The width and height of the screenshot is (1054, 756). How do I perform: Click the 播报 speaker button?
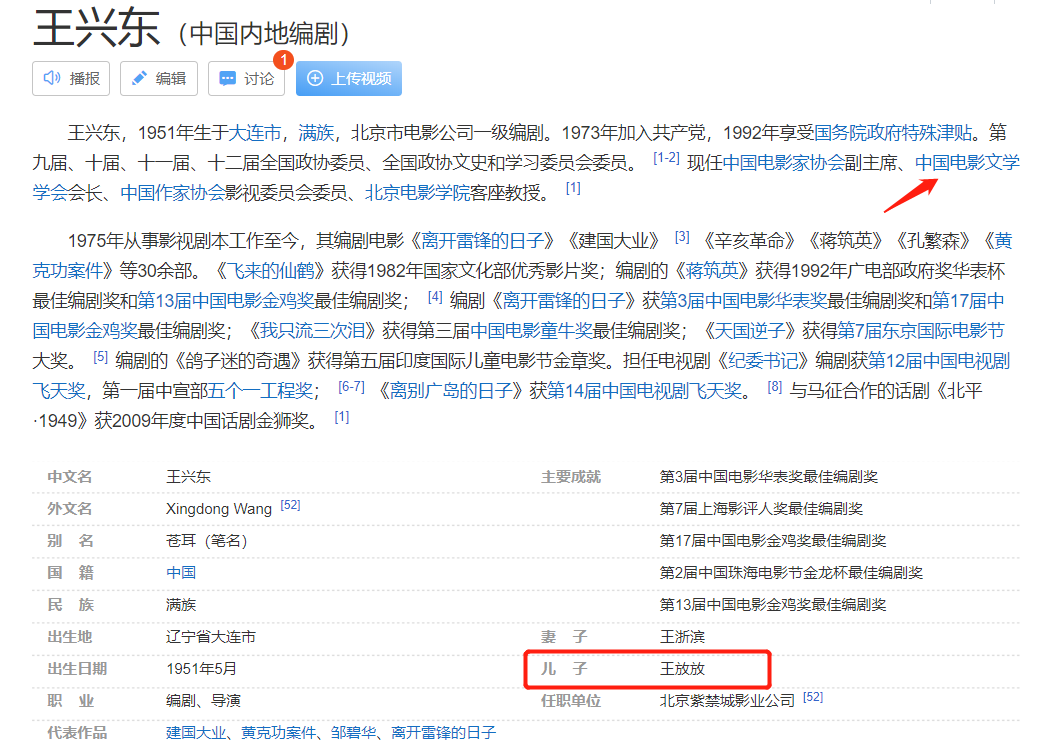[71, 79]
